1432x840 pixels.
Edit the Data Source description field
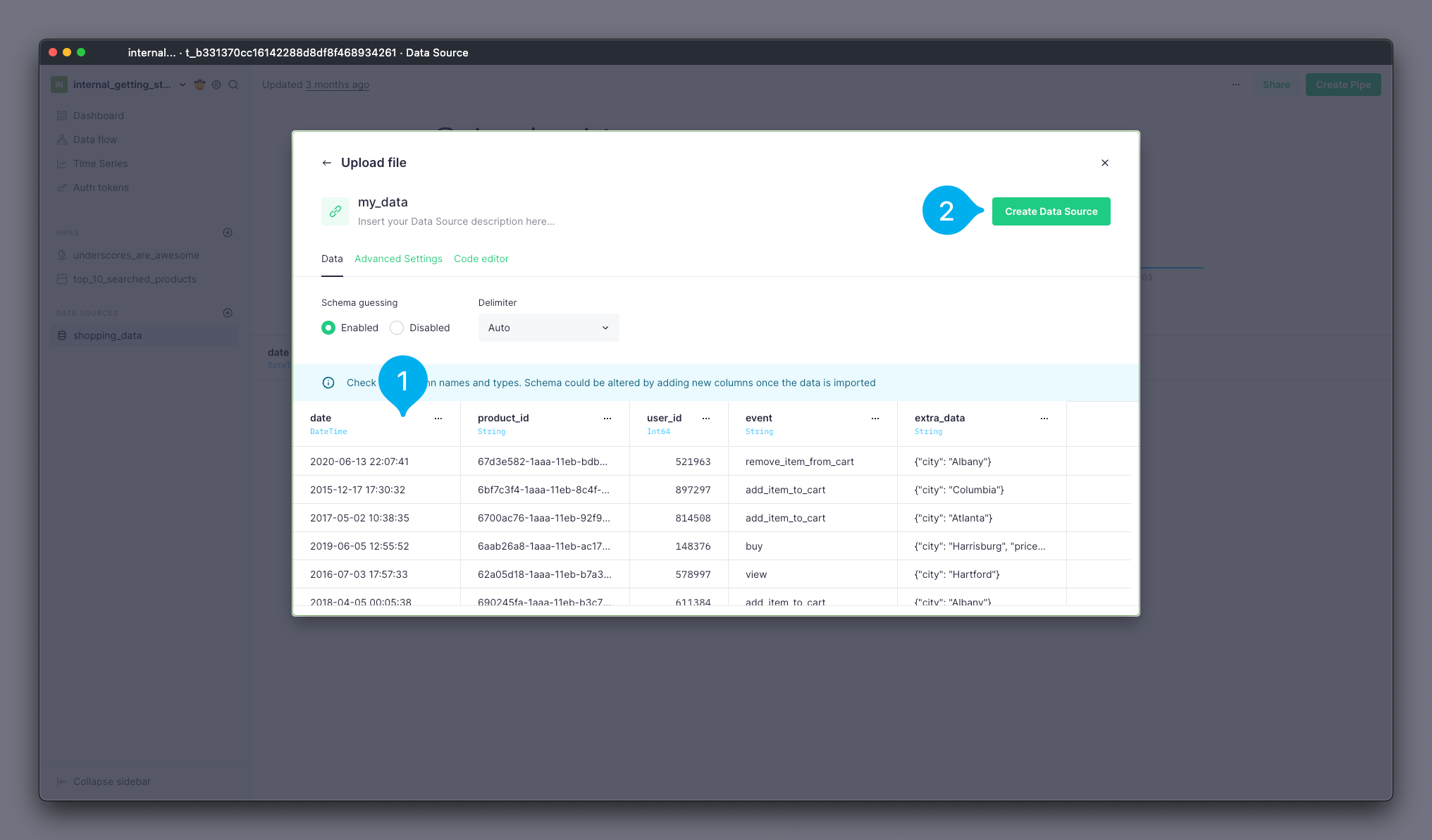[x=456, y=221]
